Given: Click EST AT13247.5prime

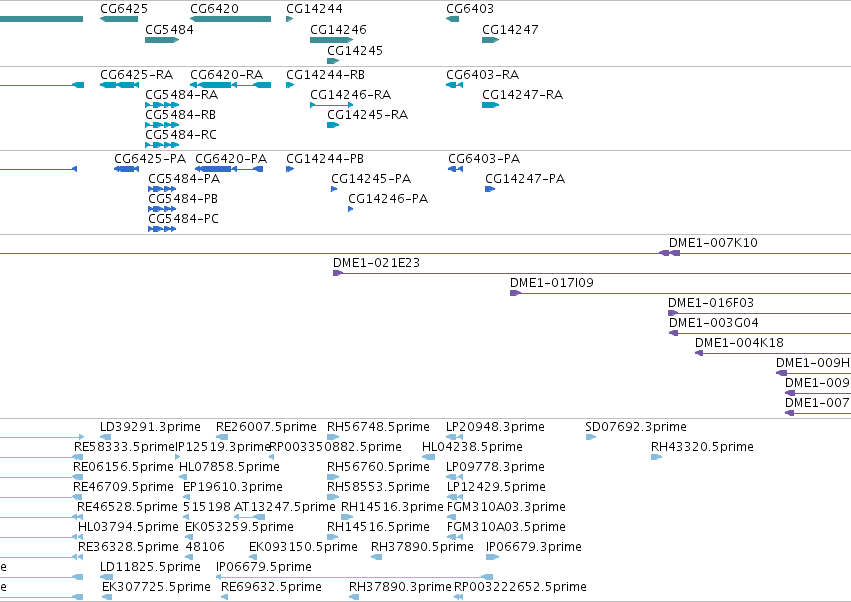Looking at the screenshot, I should pyautogui.click(x=285, y=507).
